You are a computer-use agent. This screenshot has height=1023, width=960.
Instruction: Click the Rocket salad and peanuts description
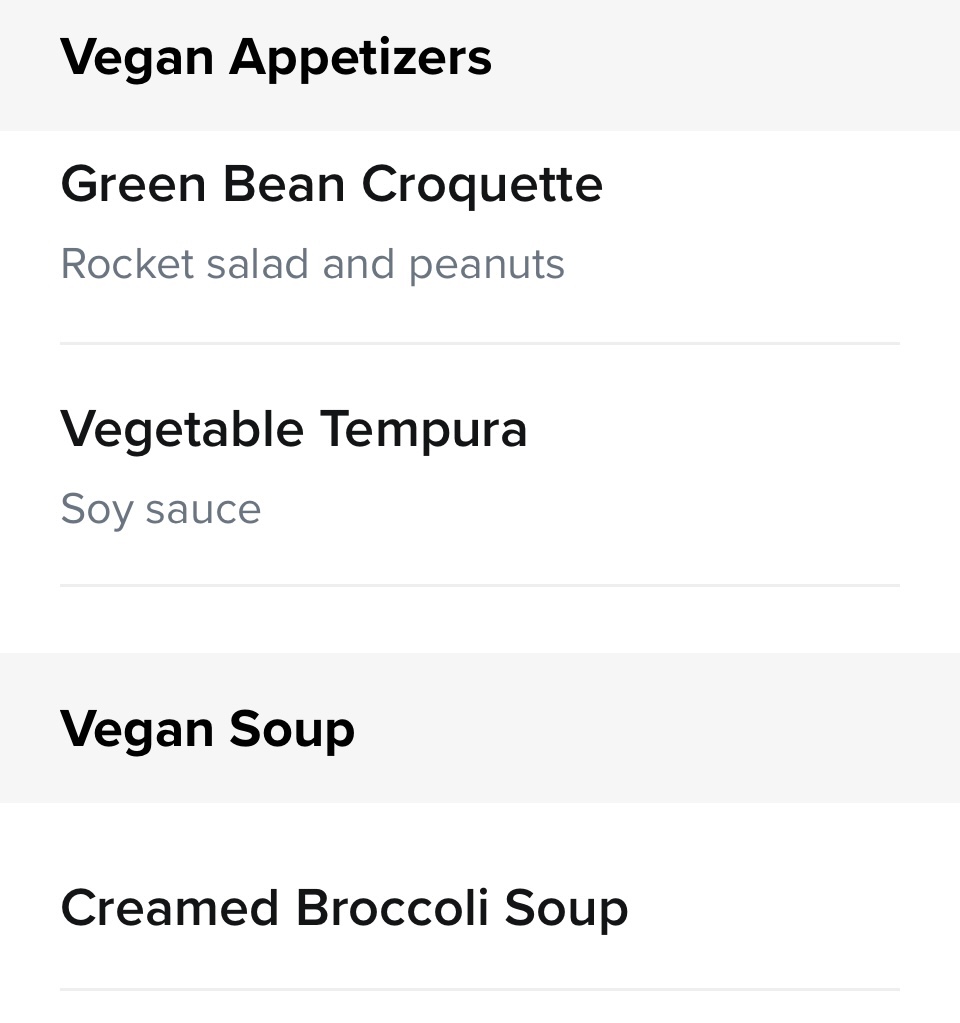312,265
